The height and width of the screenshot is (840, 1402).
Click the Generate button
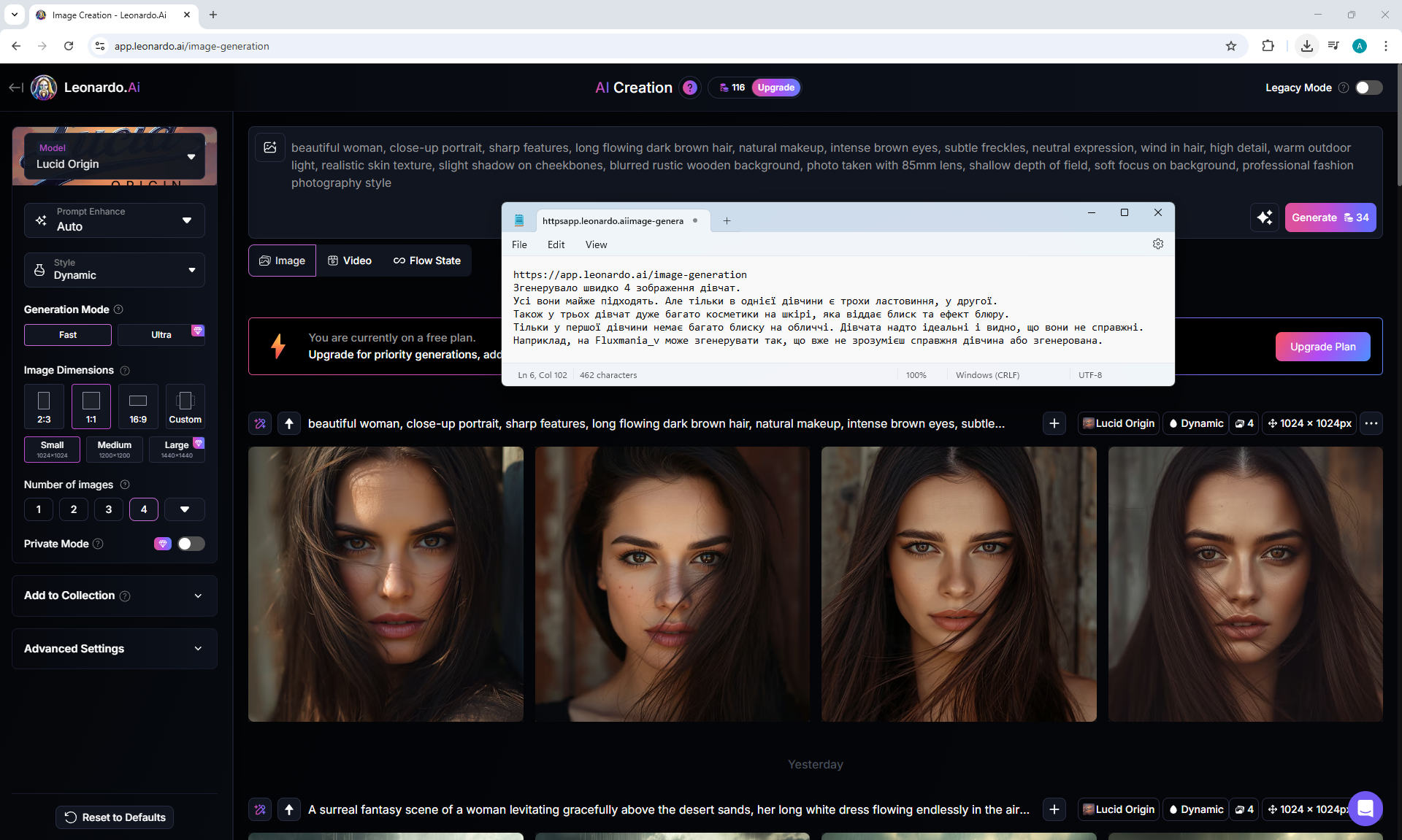coord(1330,217)
